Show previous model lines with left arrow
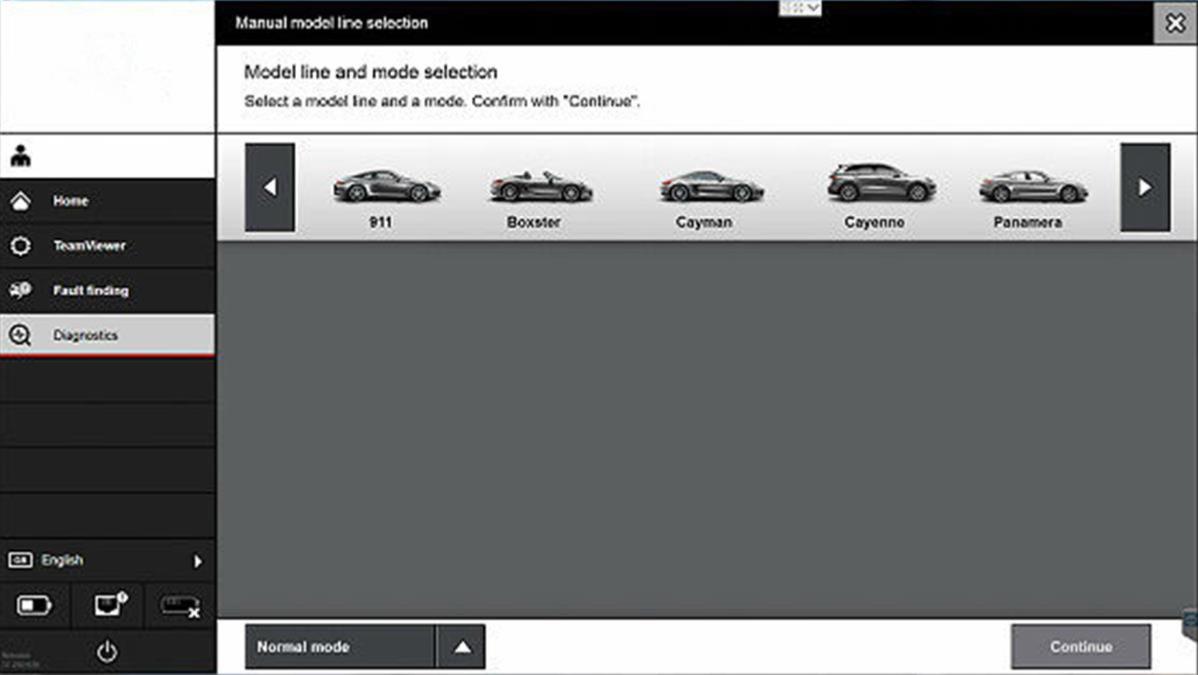Screen dimensions: 1198x675 tap(270, 187)
